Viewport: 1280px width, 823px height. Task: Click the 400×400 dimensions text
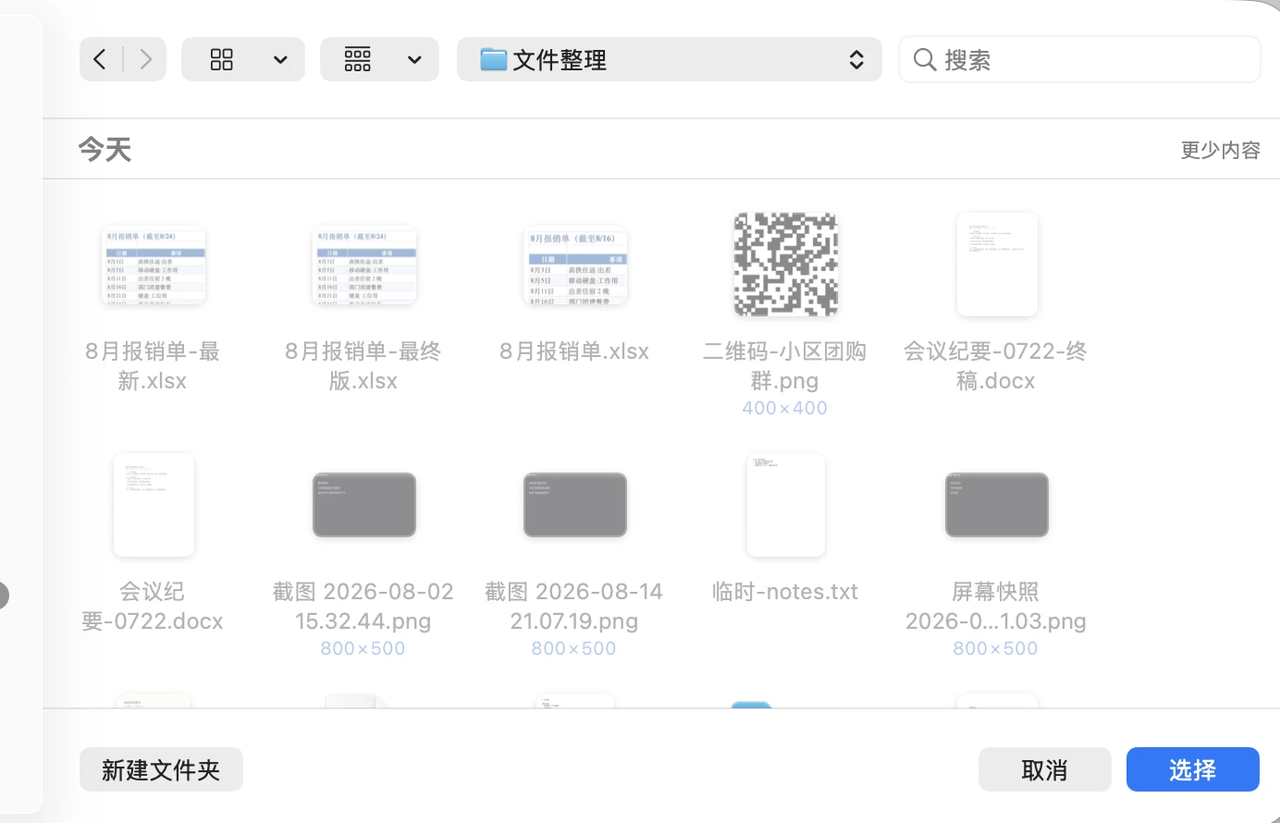click(785, 408)
